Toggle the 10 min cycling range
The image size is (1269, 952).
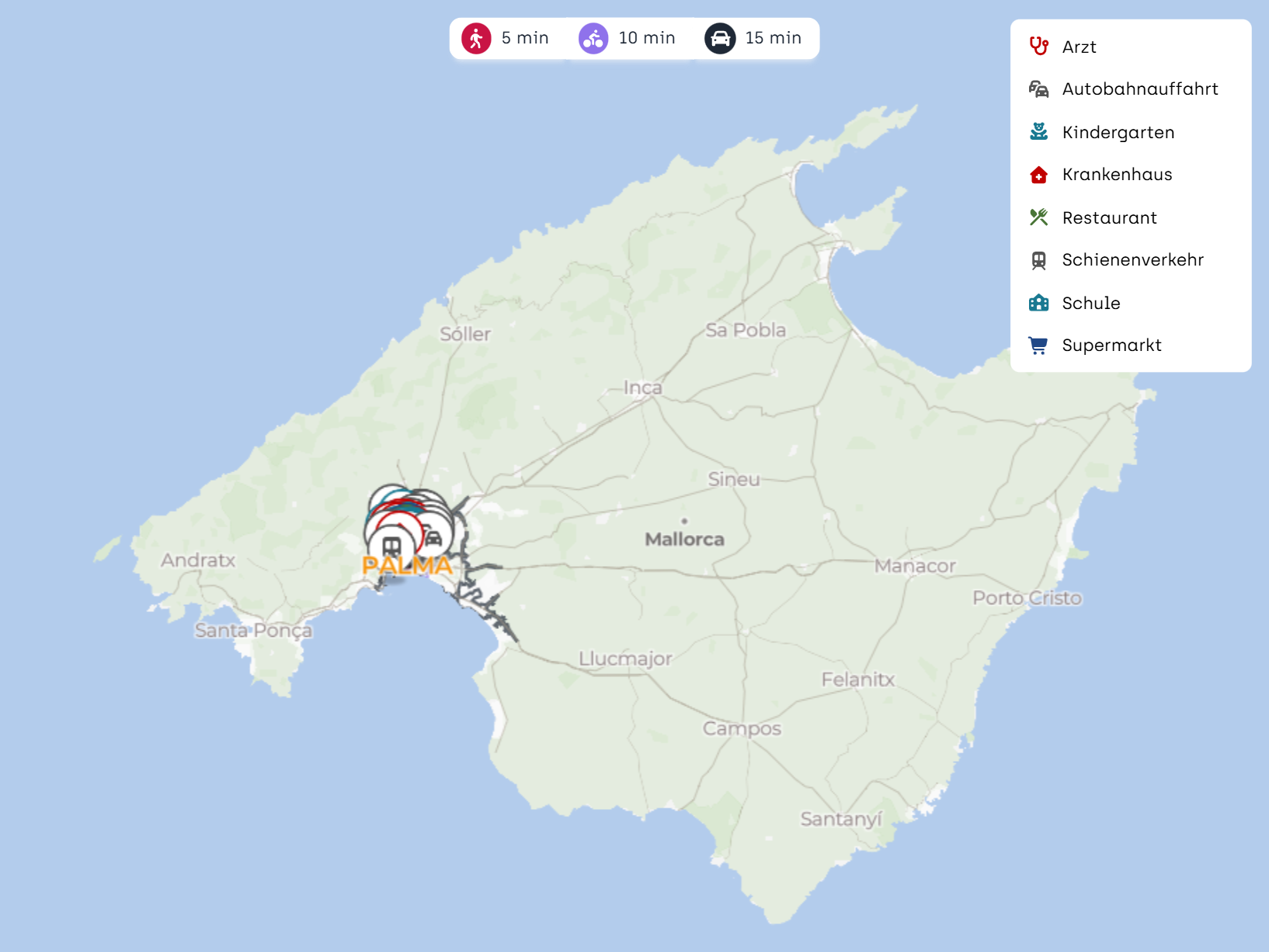[x=627, y=38]
